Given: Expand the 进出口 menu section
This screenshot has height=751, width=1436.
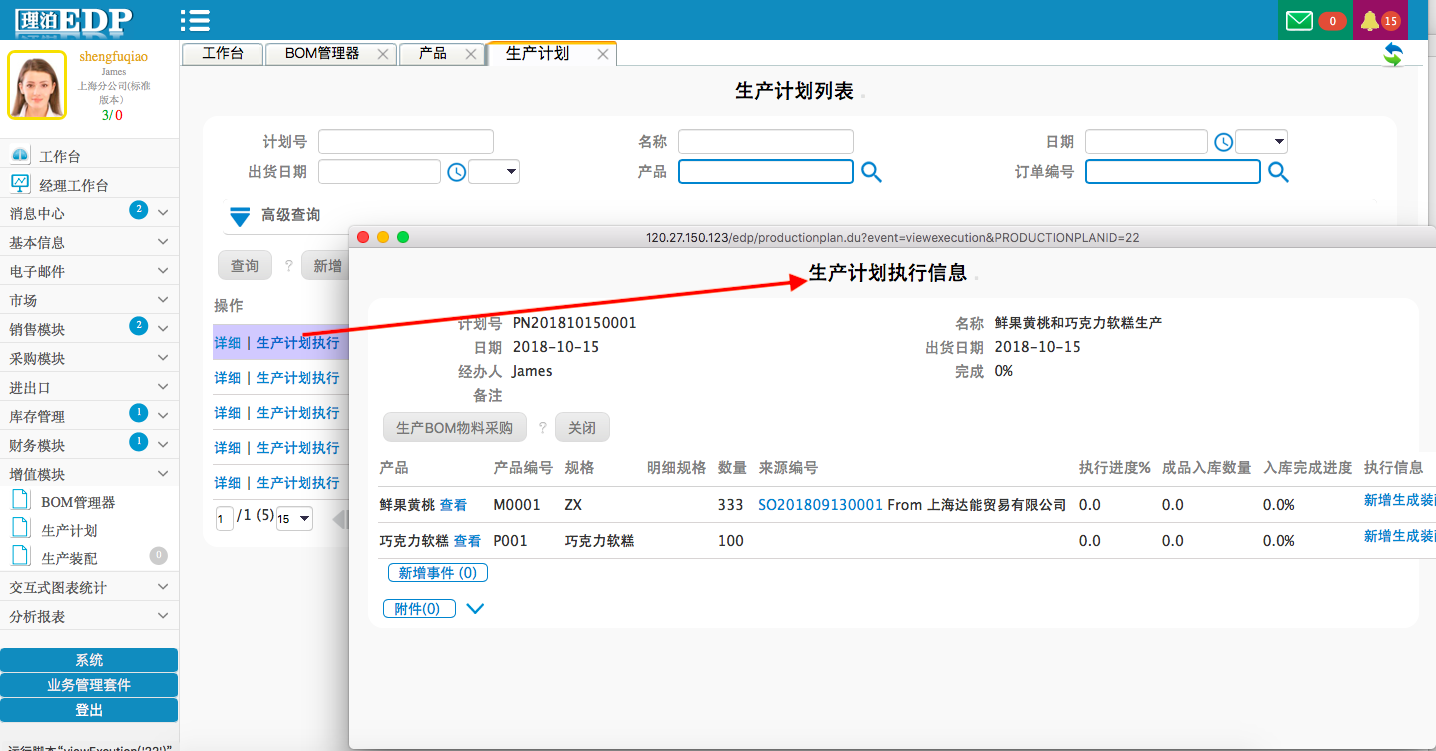Looking at the screenshot, I should coord(163,387).
